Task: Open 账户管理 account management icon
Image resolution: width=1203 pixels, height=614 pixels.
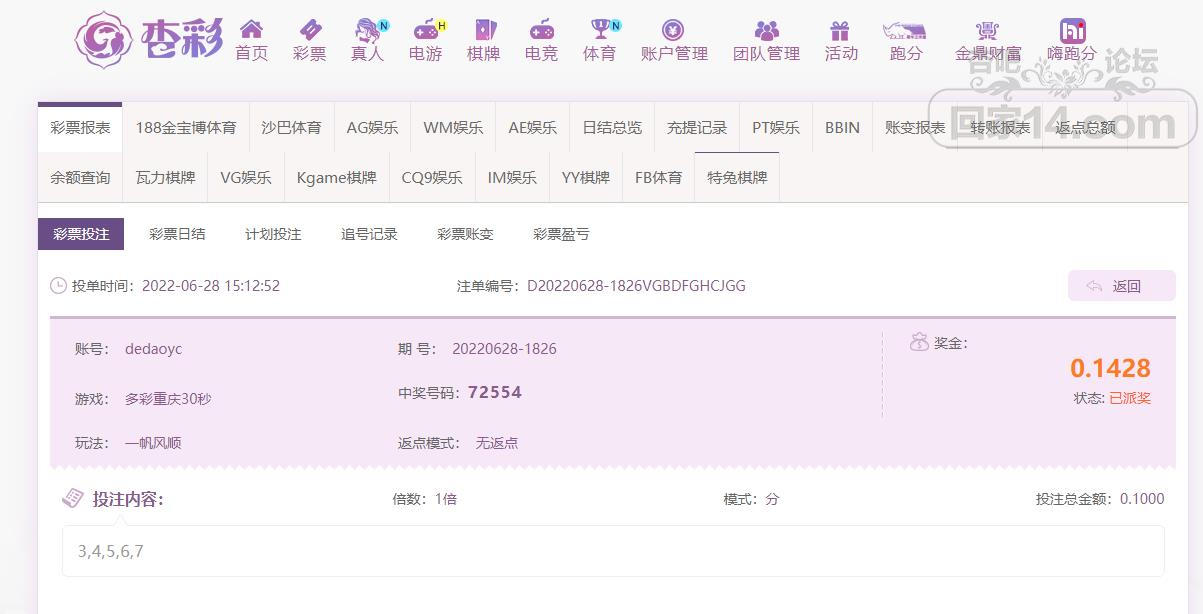Action: coord(674,30)
